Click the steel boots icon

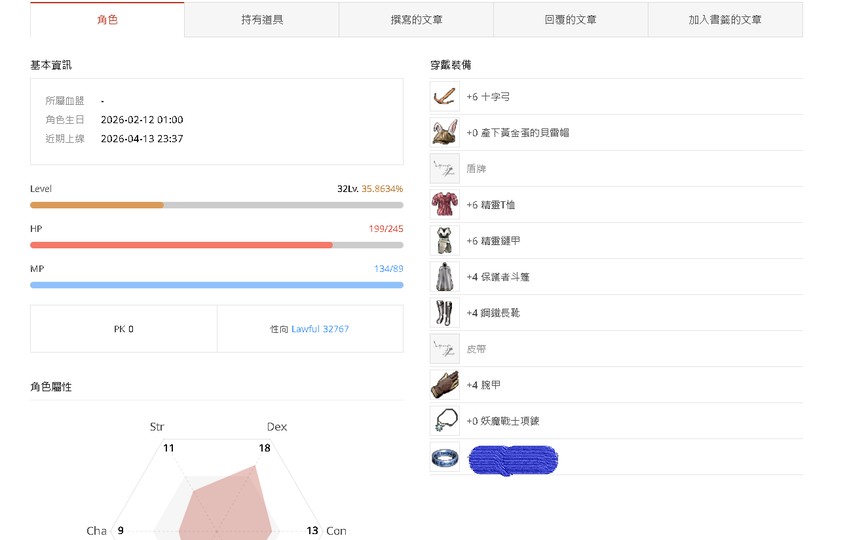point(445,313)
